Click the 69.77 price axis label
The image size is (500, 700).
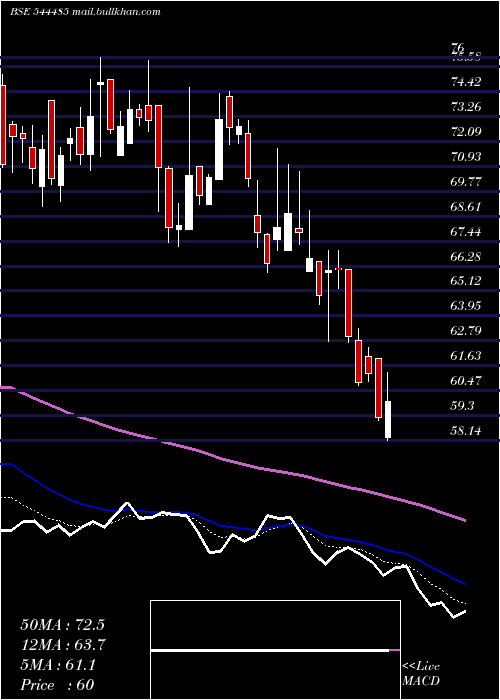[x=467, y=182]
